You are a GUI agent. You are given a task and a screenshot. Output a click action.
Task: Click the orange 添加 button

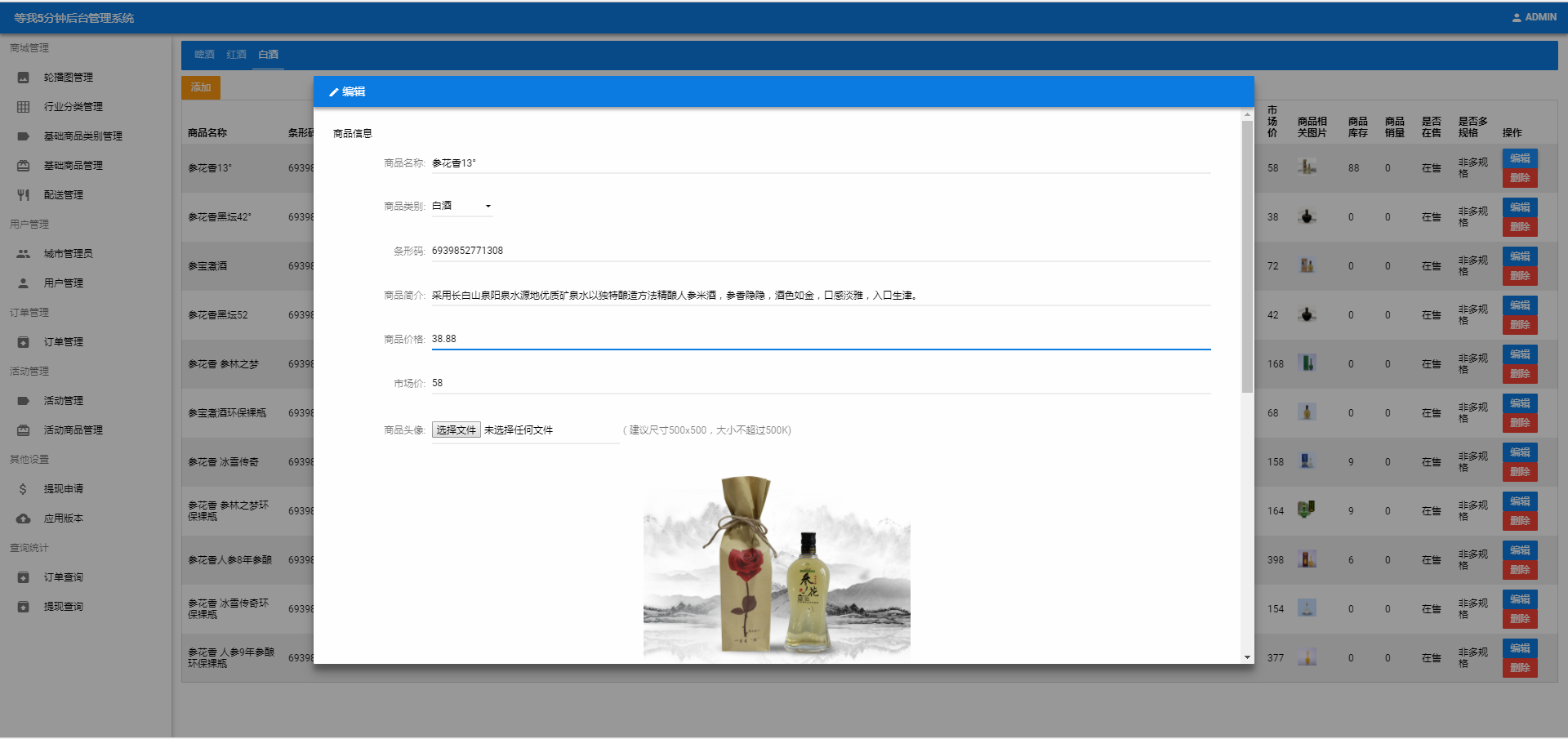pyautogui.click(x=201, y=87)
